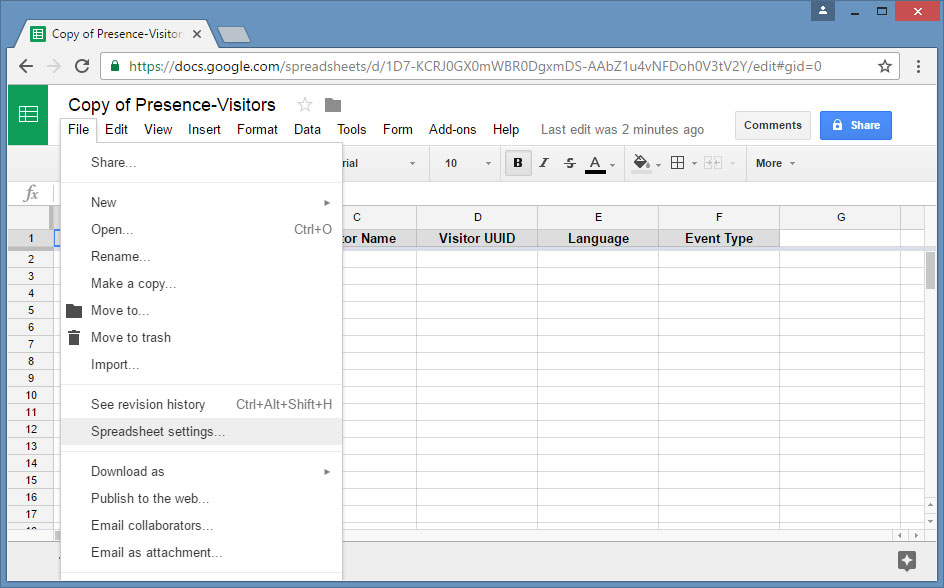Screen dimensions: 944x588
Task: Expand the More toolbar dropdown
Action: (x=776, y=163)
